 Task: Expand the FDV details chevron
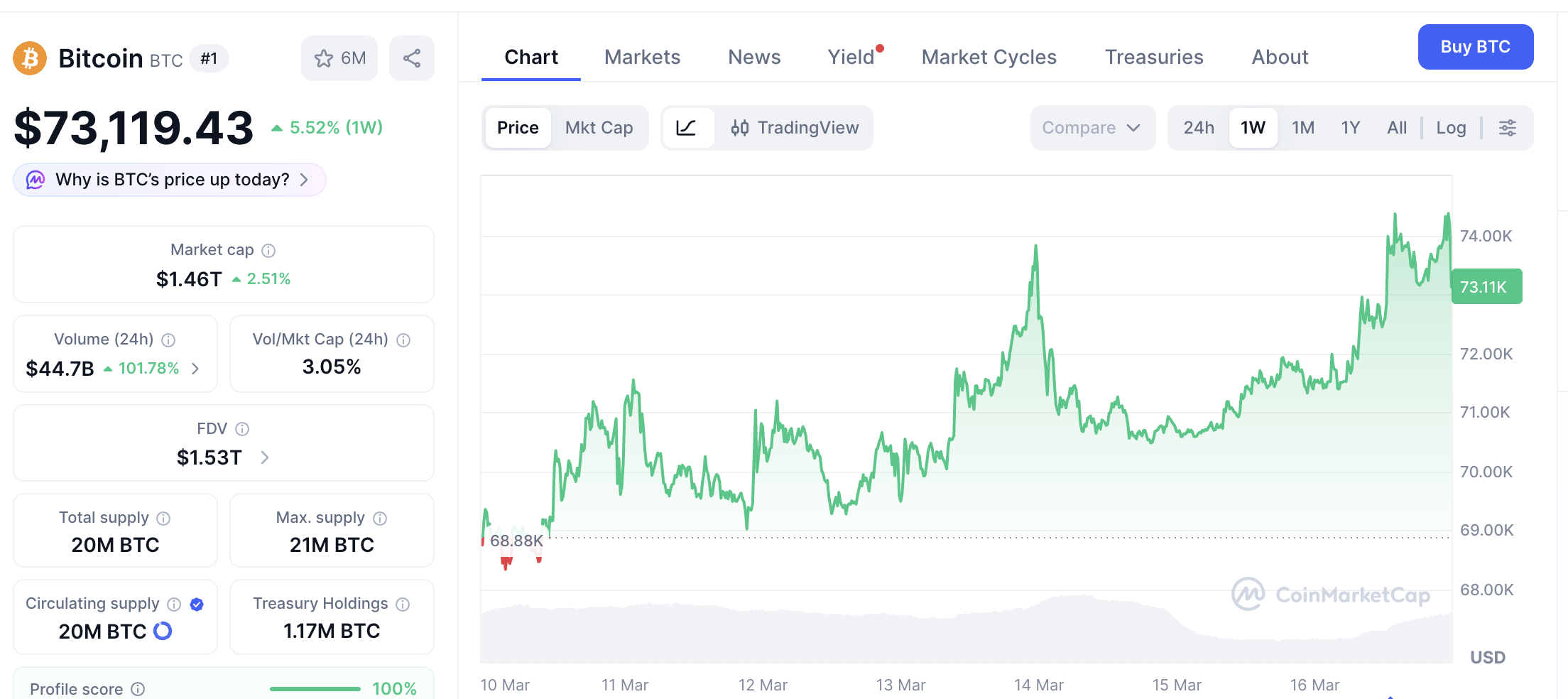coord(265,457)
